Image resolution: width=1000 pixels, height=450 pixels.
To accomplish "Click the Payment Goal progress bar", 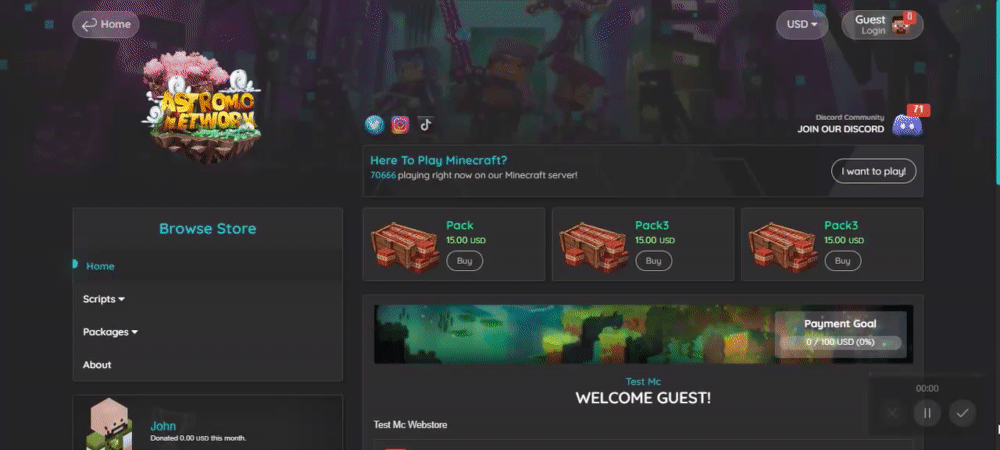I will [x=840, y=342].
